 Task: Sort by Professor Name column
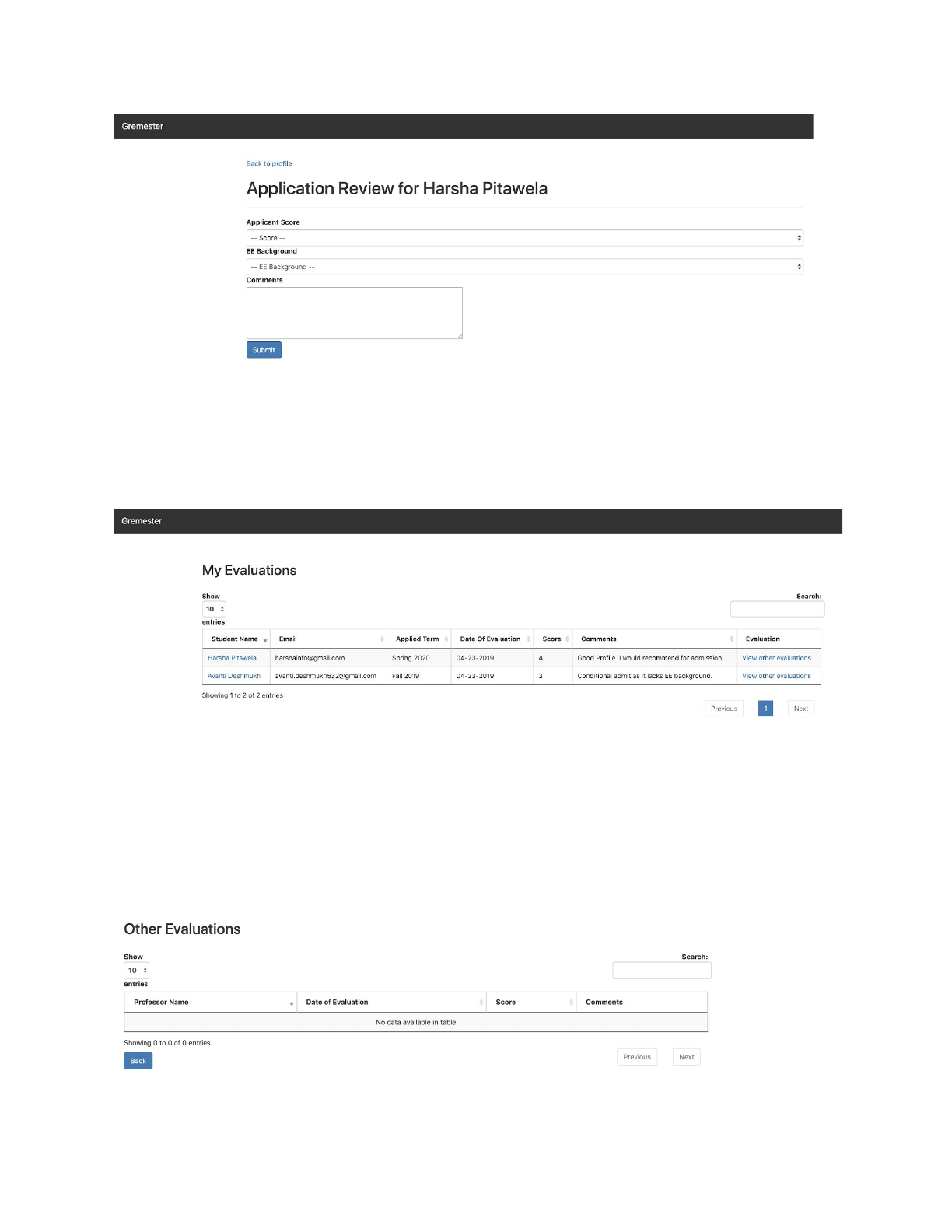[x=210, y=1003]
